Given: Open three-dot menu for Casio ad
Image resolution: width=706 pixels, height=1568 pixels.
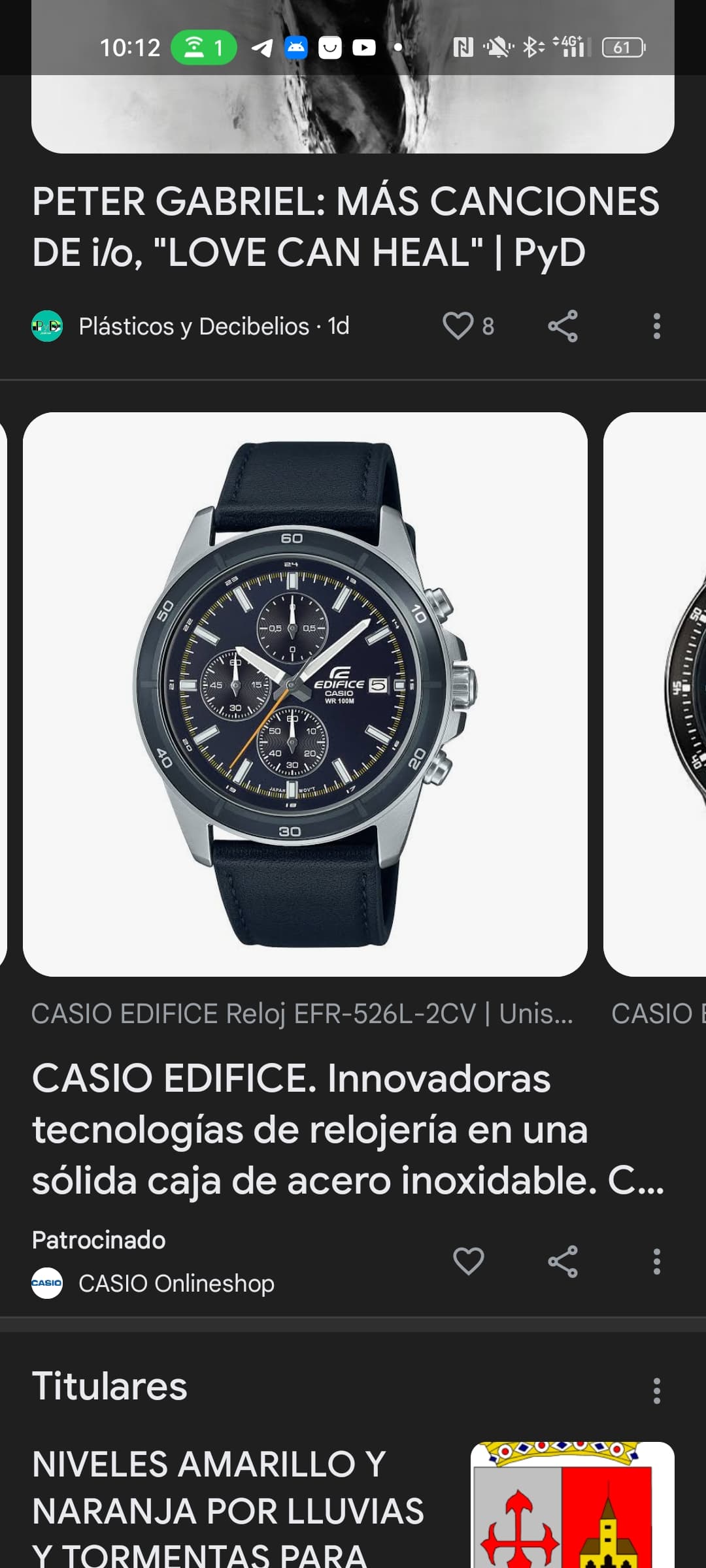Looking at the screenshot, I should 657,1261.
